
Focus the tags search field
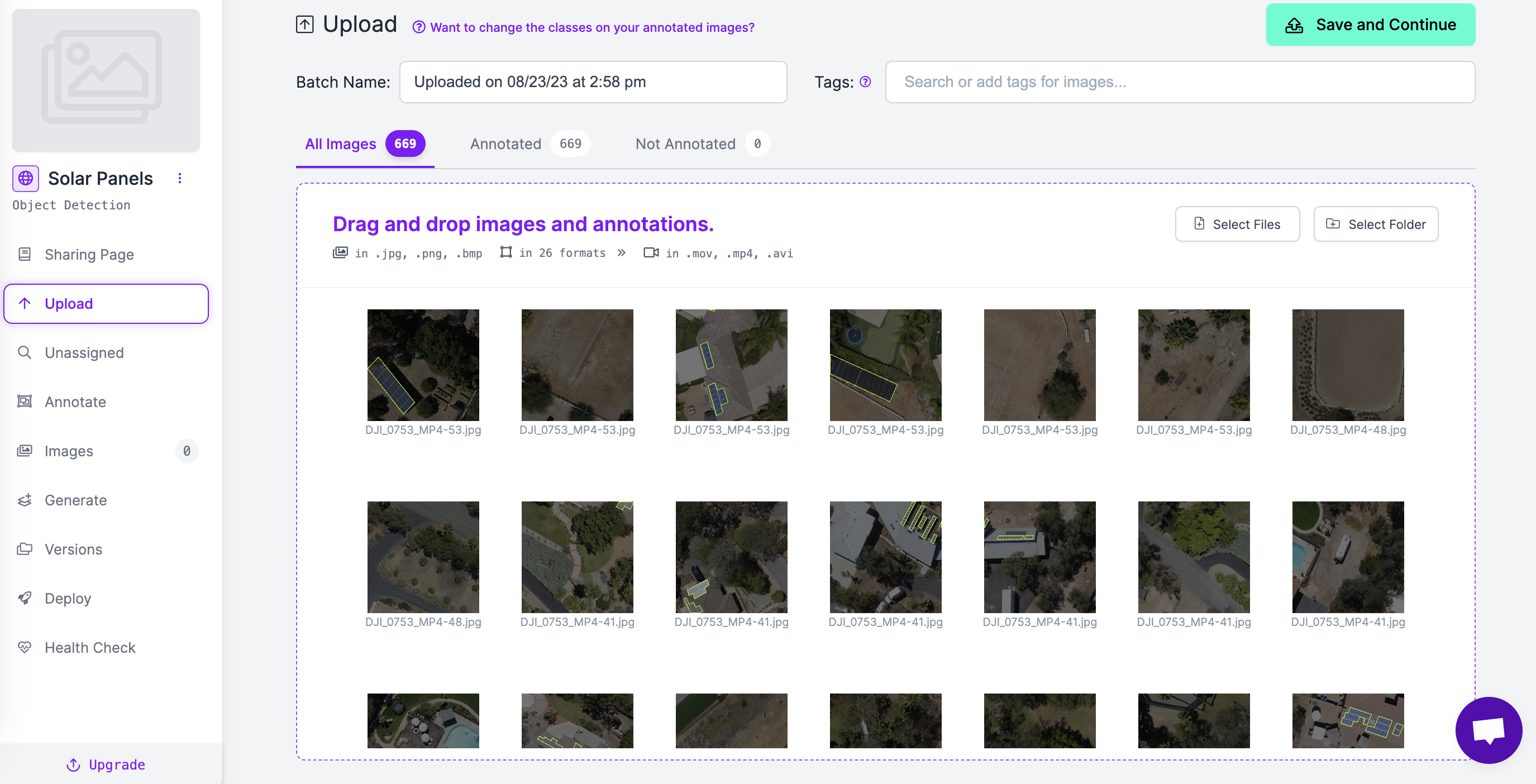[1180, 82]
